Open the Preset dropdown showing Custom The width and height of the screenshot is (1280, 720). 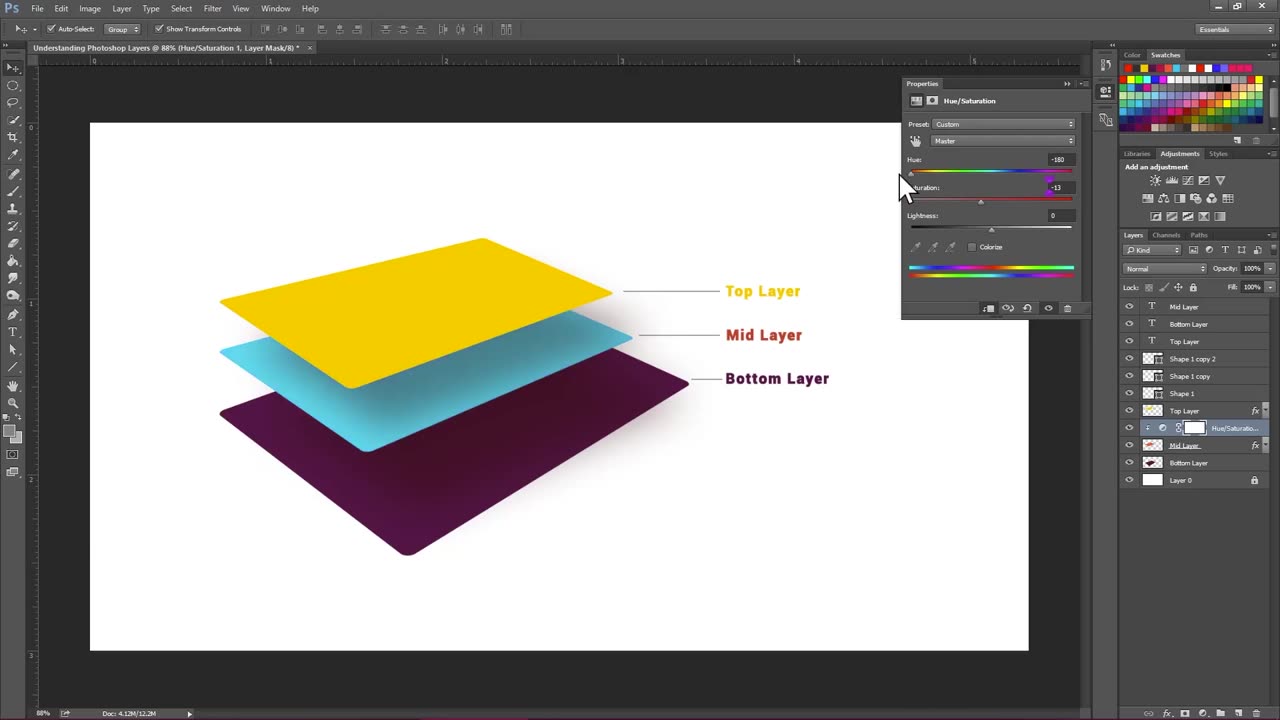pos(1003,124)
